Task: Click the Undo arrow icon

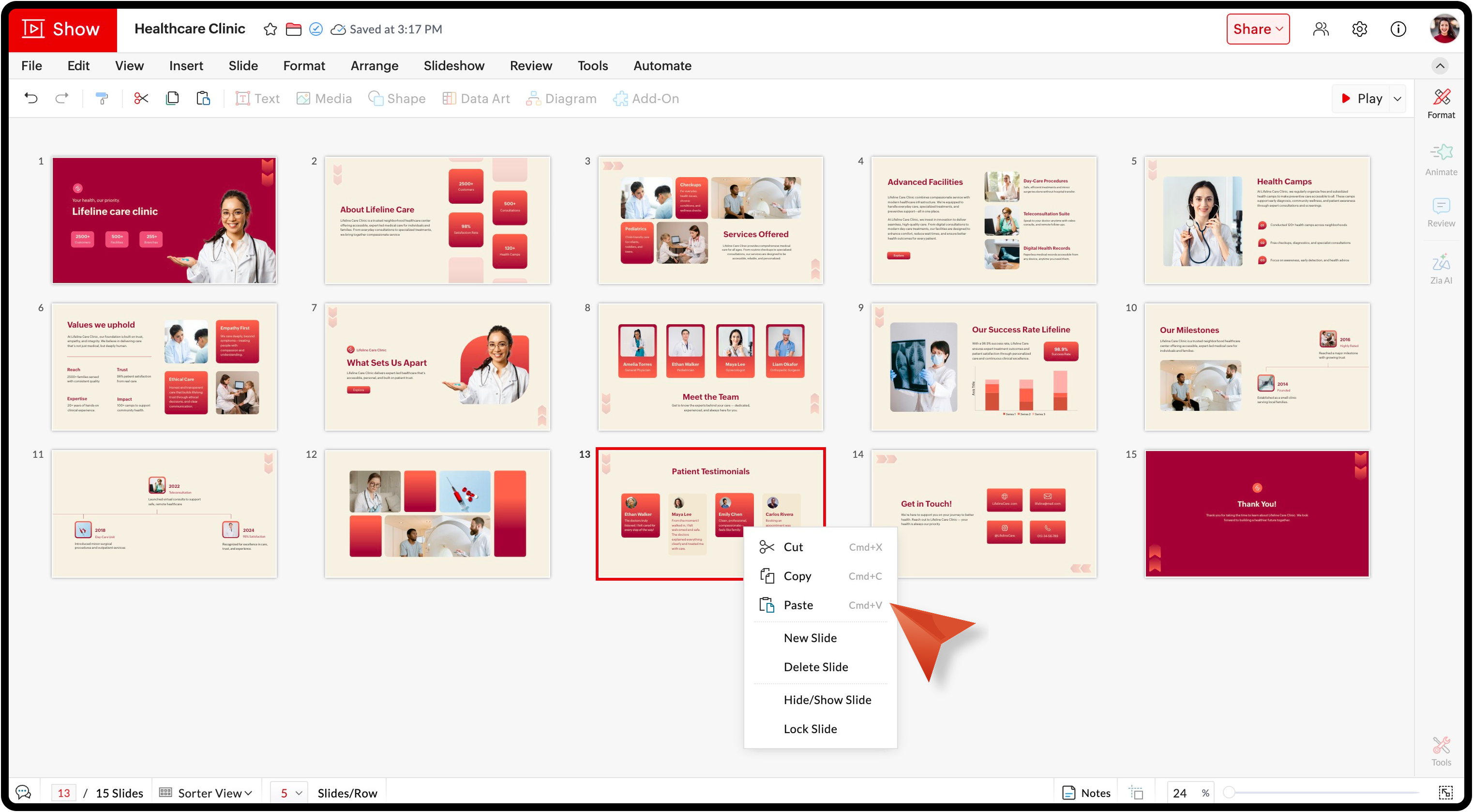Action: [x=31, y=98]
